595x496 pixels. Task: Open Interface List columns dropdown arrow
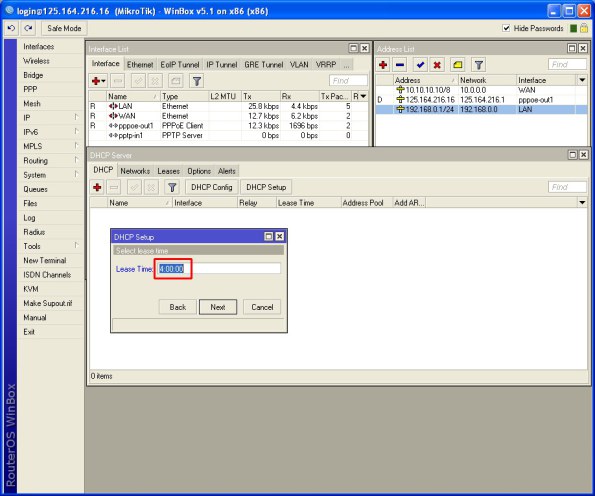(363, 96)
